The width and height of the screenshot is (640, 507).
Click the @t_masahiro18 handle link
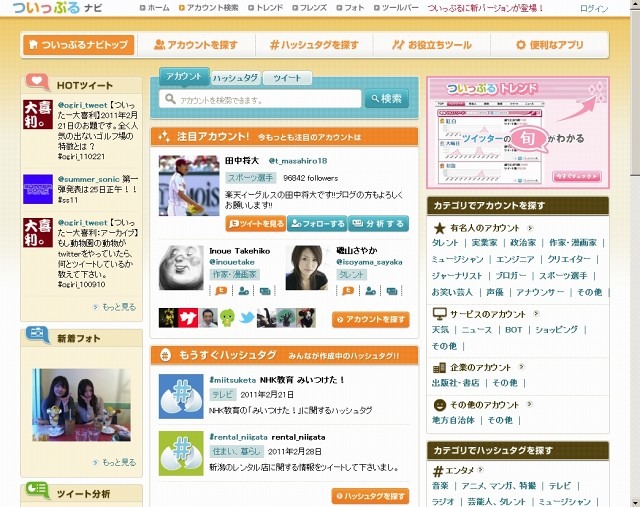pyautogui.click(x=298, y=161)
